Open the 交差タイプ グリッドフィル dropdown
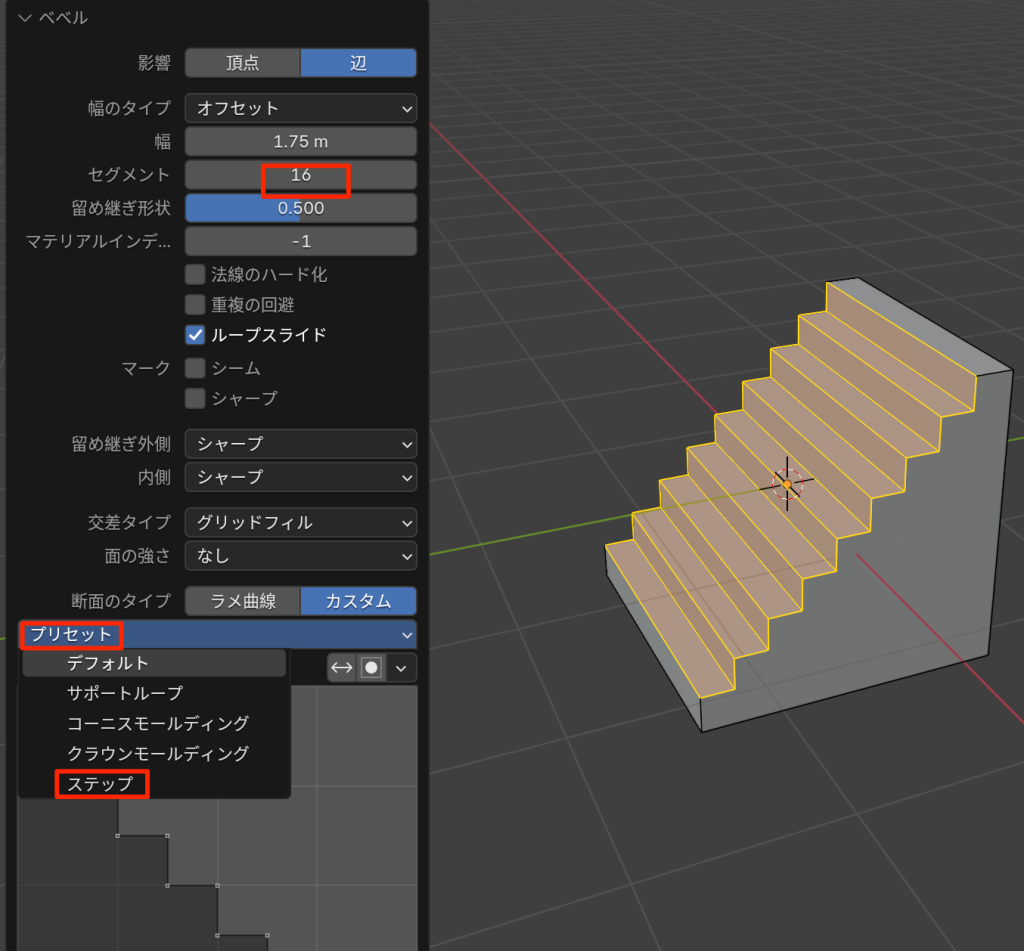The height and width of the screenshot is (951, 1024). click(300, 522)
